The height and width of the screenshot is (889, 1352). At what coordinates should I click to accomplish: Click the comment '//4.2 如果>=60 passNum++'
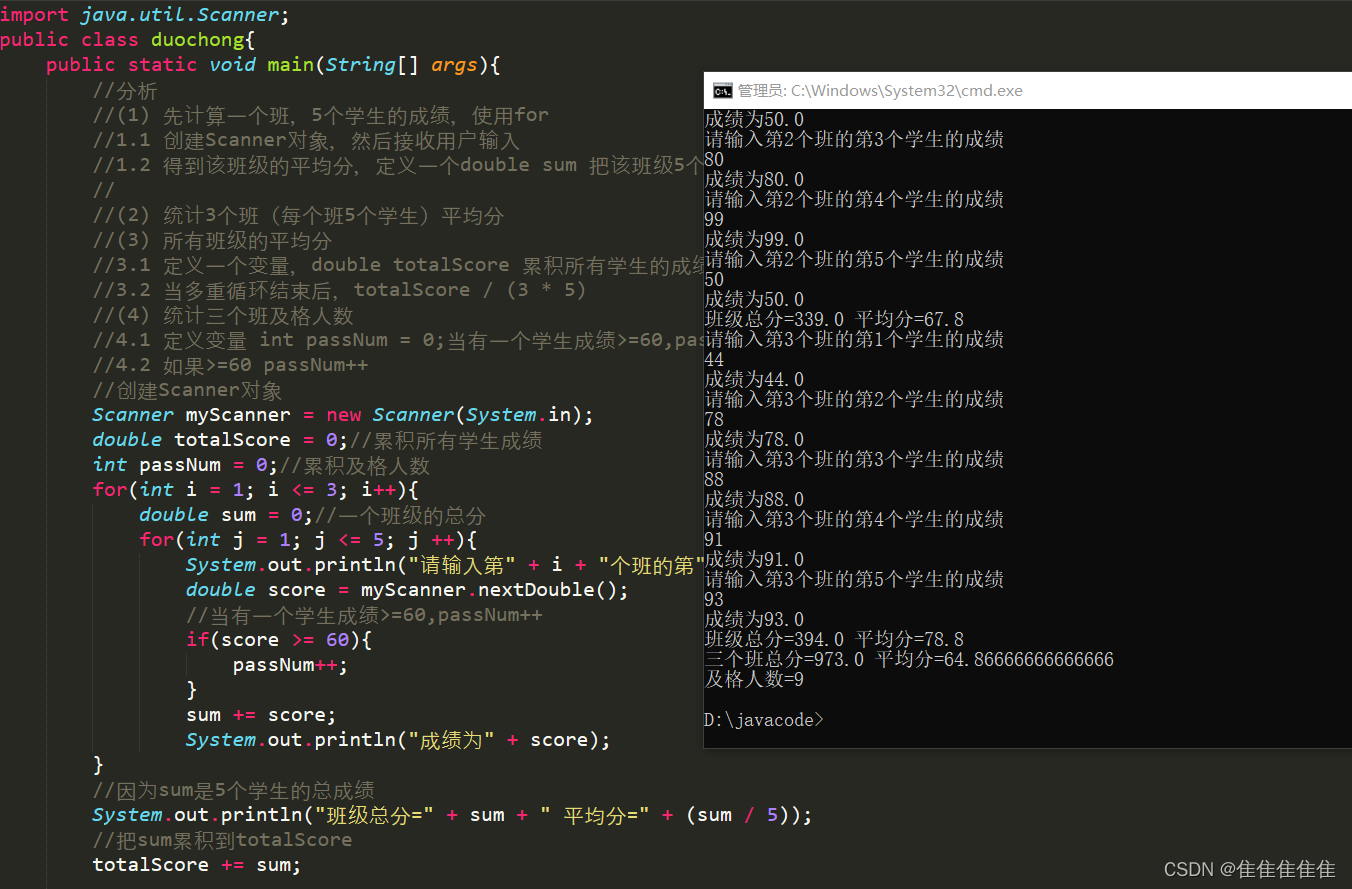[x=230, y=365]
